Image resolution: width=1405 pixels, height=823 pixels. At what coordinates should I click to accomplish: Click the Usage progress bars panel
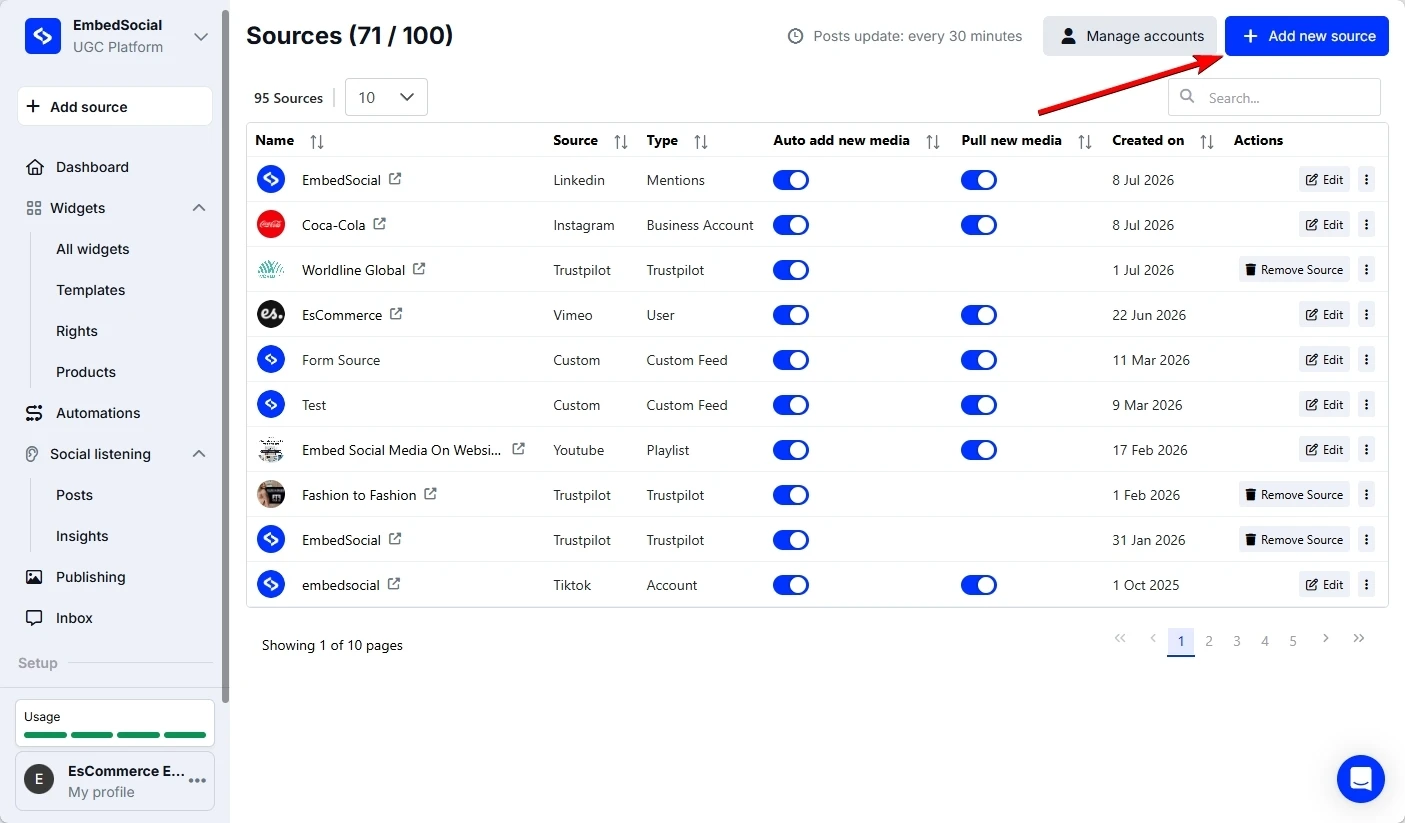coord(115,723)
